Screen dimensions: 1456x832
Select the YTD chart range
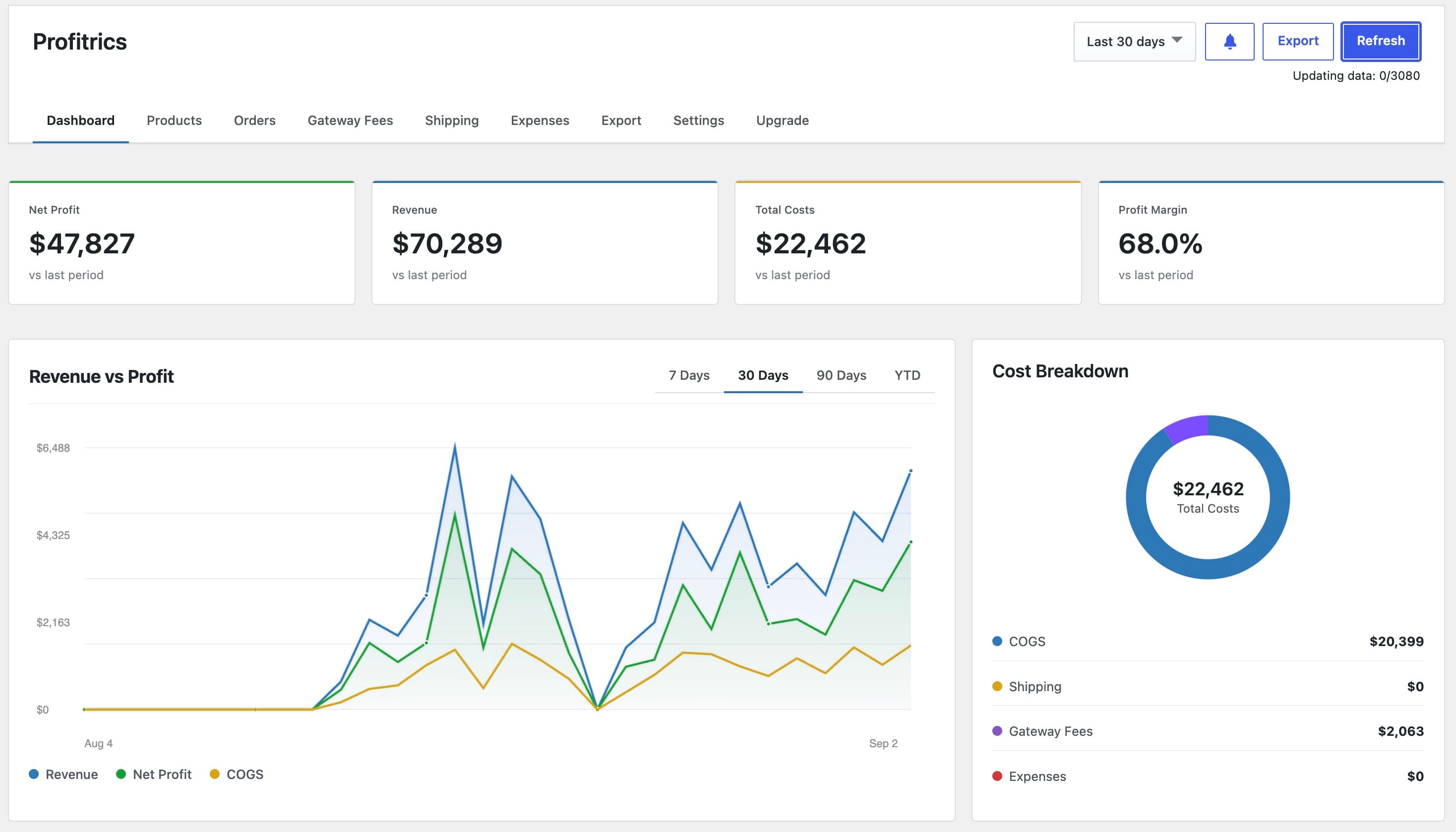pyautogui.click(x=908, y=375)
